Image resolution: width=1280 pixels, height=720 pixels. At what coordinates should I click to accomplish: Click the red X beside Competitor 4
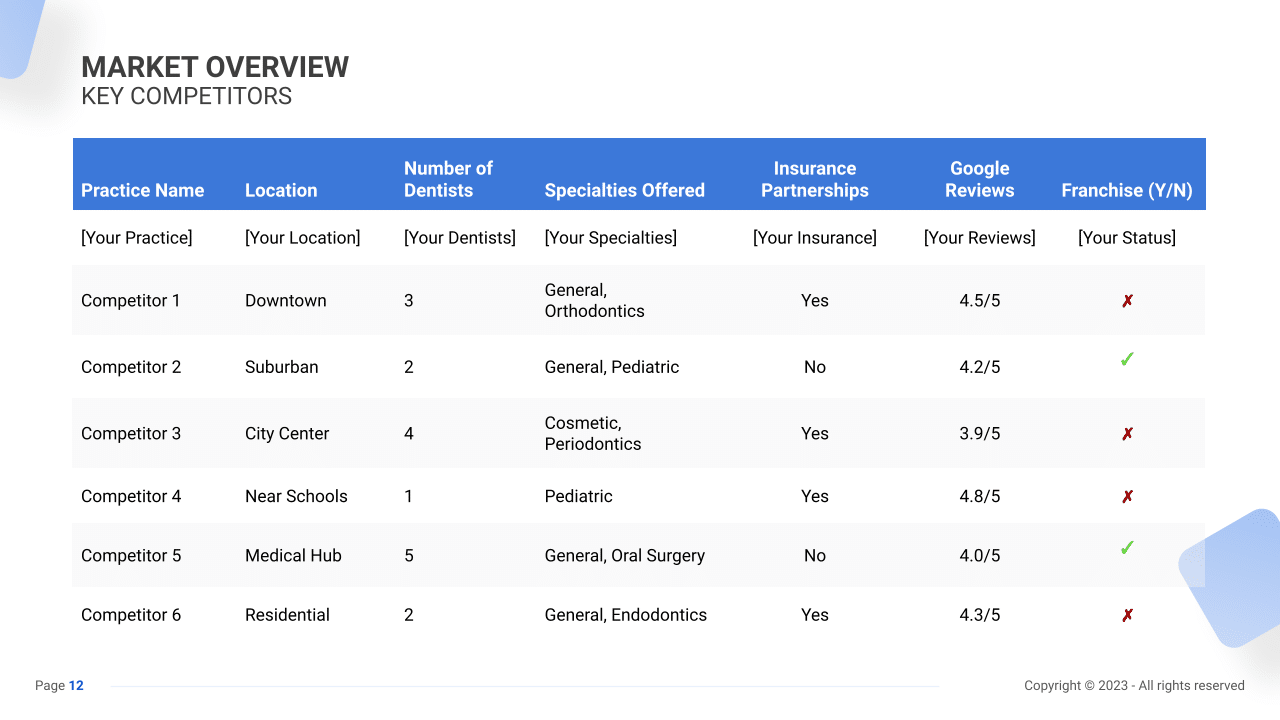(x=1127, y=496)
